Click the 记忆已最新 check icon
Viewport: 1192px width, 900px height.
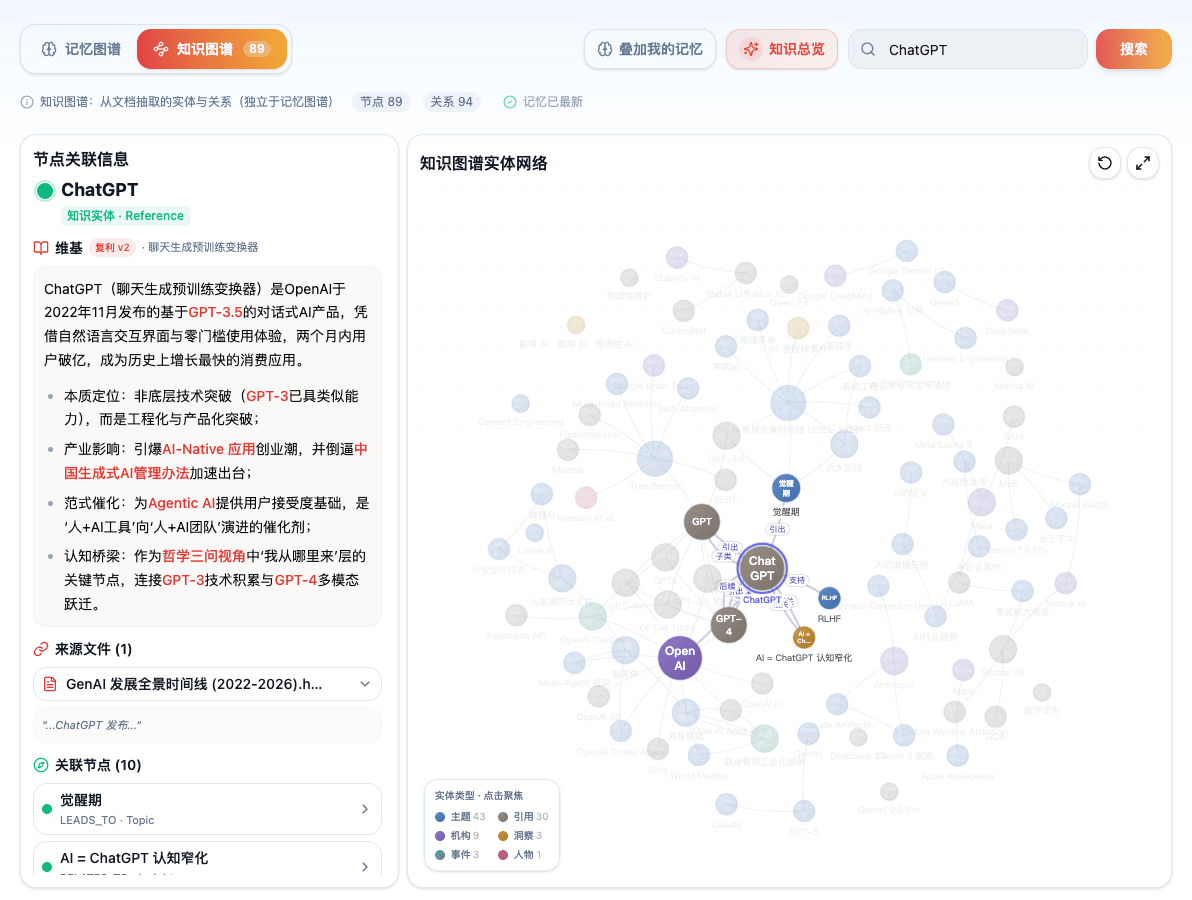tap(510, 102)
